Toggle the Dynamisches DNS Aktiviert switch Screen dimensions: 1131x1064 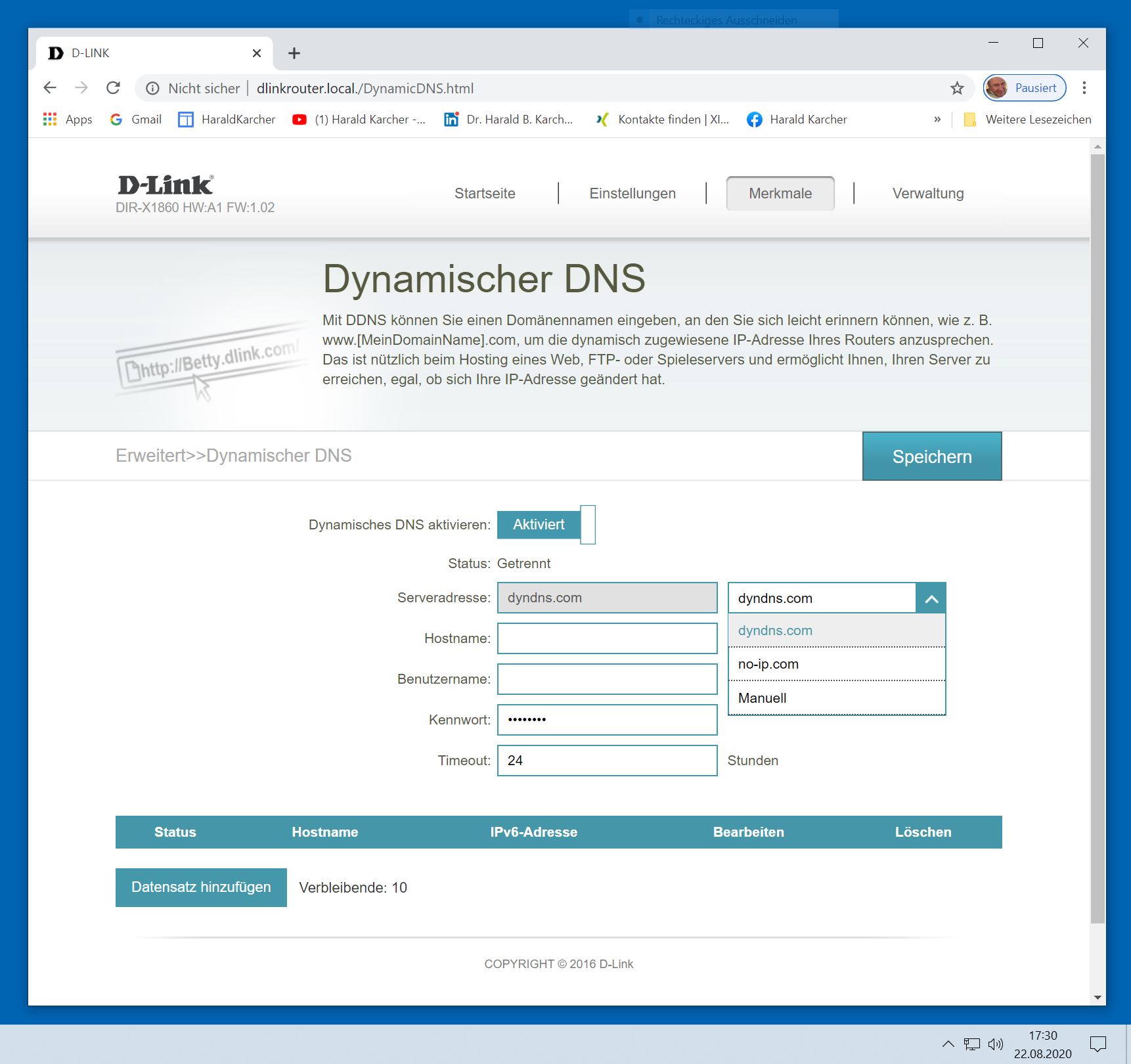click(x=546, y=525)
